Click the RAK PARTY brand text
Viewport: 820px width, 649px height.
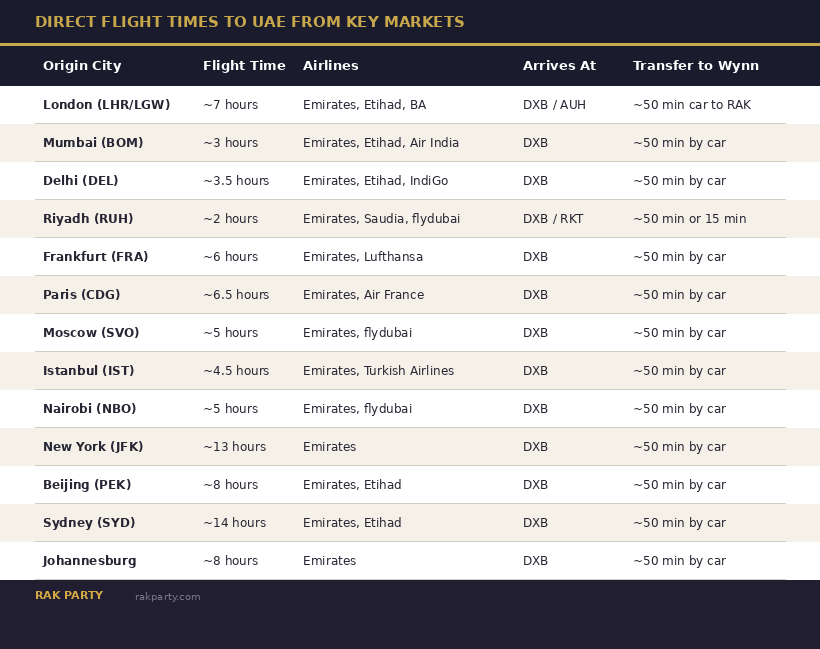coord(69,596)
